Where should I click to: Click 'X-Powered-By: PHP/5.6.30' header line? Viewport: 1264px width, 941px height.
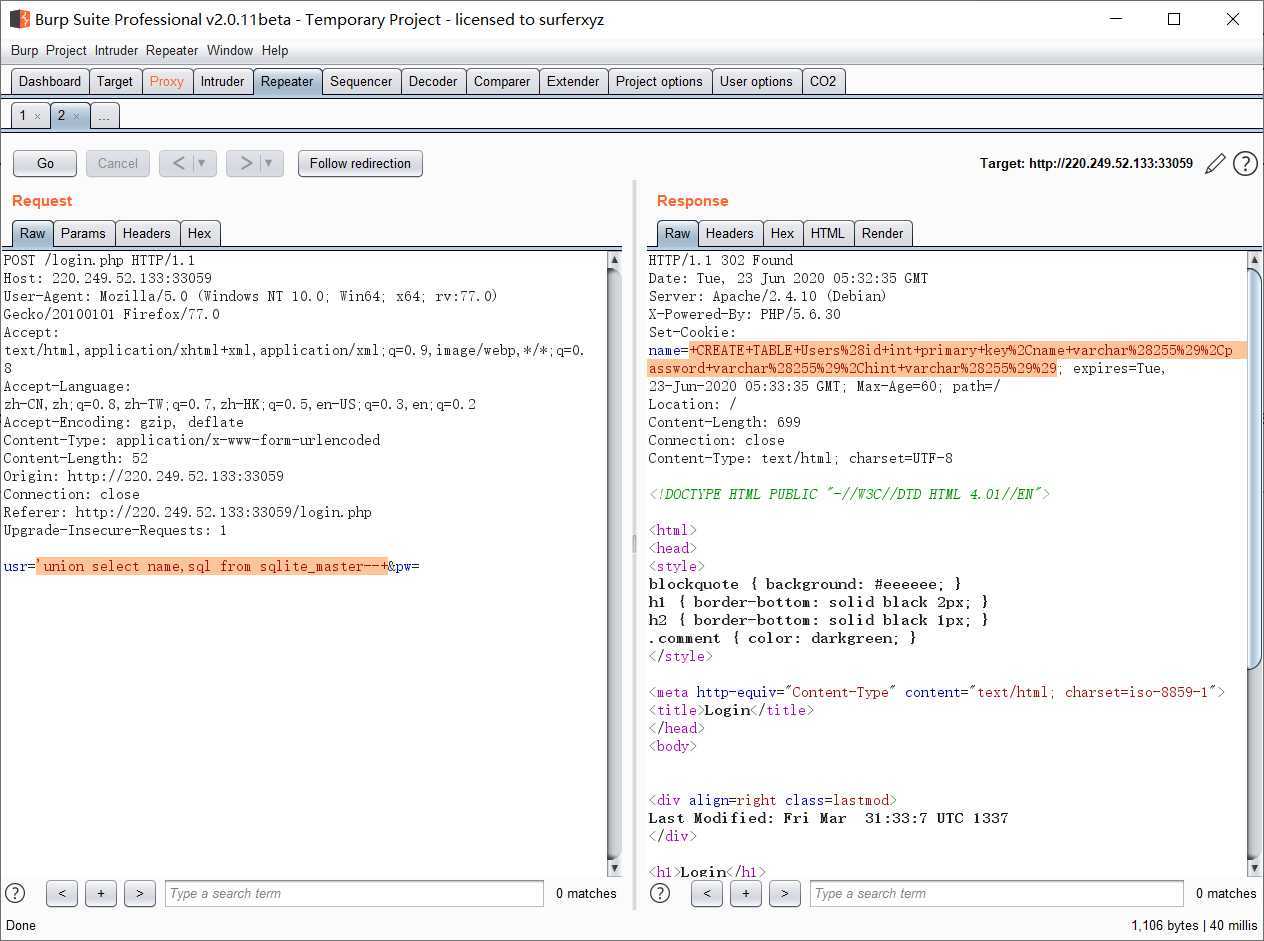pyautogui.click(x=745, y=314)
